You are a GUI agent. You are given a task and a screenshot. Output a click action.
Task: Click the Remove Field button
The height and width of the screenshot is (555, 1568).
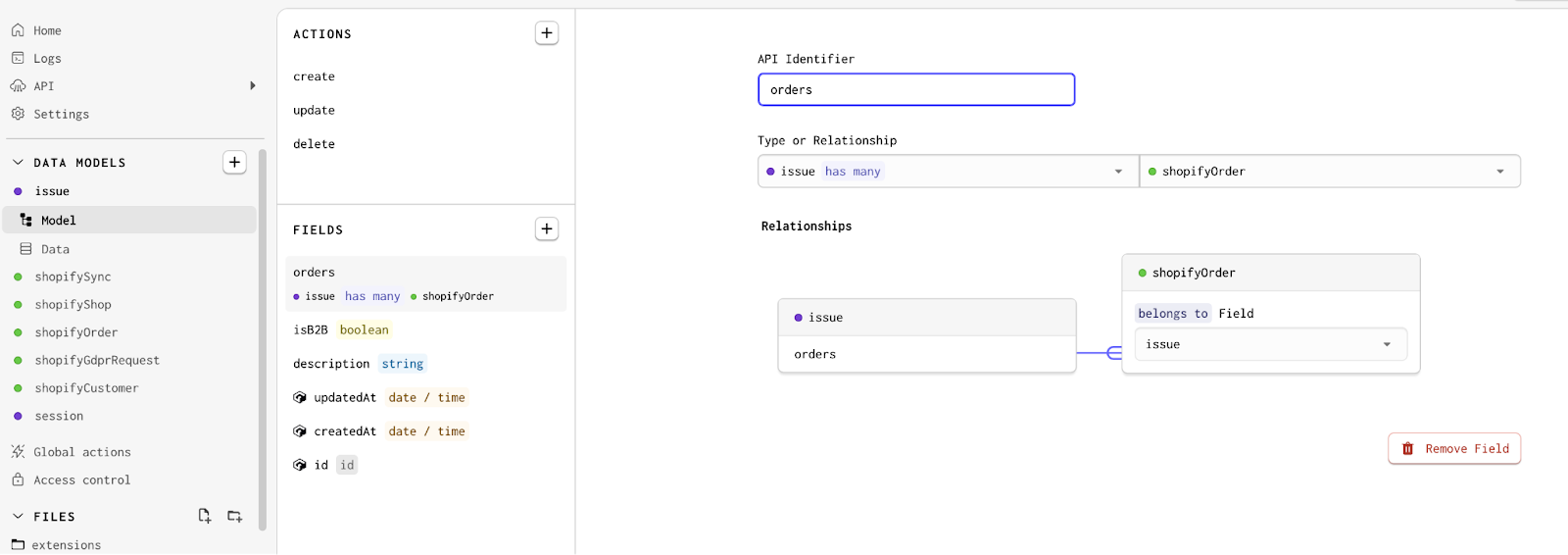click(x=1454, y=449)
